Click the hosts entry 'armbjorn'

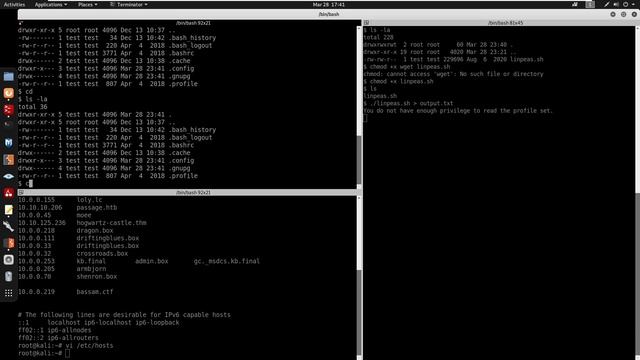pyautogui.click(x=91, y=269)
